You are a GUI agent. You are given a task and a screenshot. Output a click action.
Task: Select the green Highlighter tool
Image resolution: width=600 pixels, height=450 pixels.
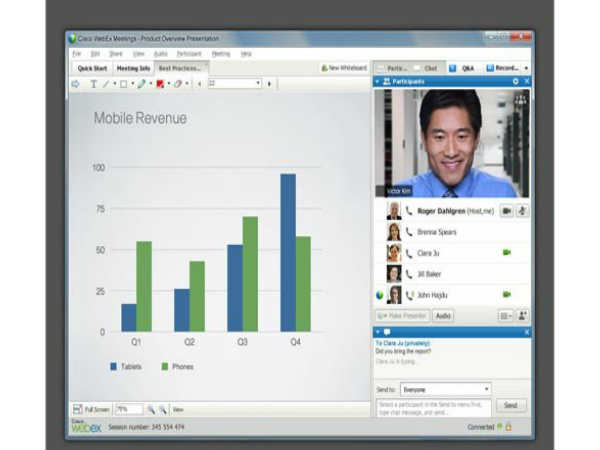142,83
